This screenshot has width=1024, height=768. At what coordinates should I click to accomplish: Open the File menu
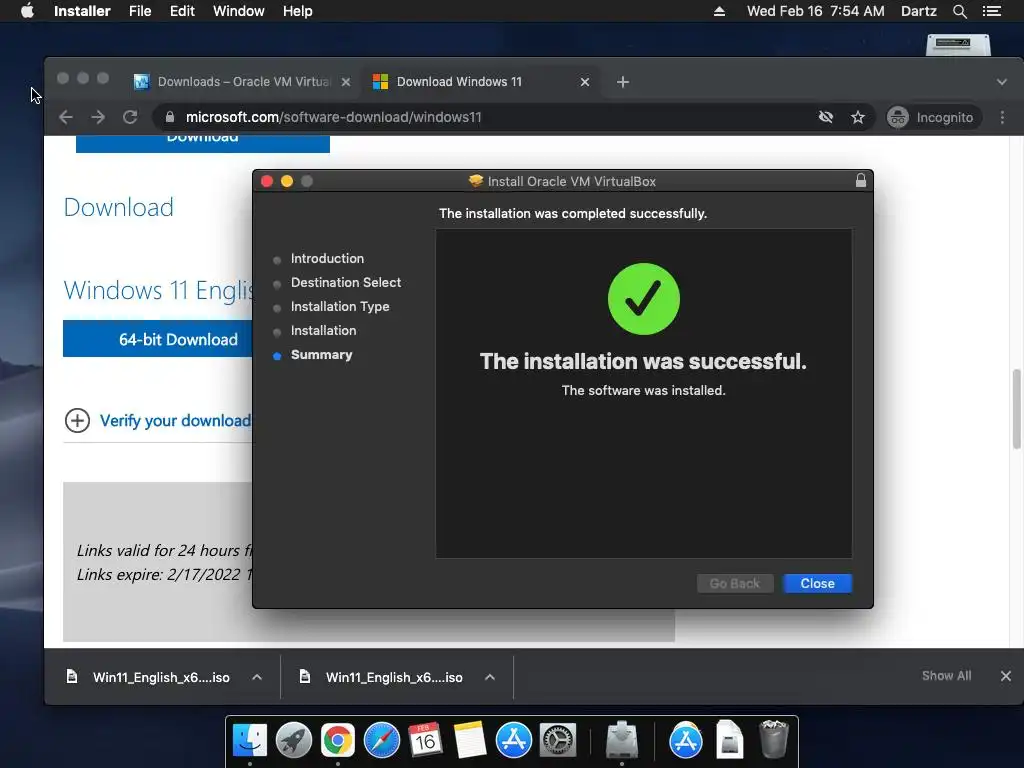point(140,11)
